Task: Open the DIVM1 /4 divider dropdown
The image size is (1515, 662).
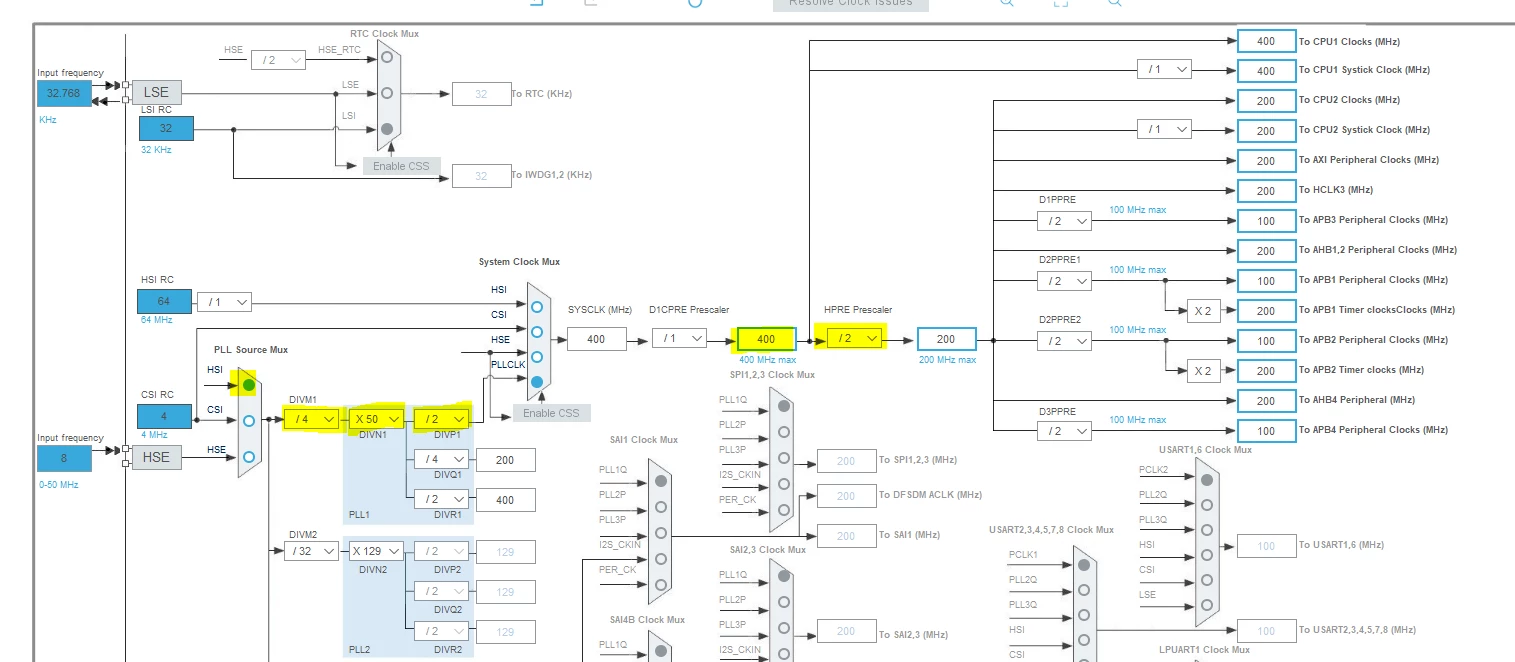Action: point(311,418)
